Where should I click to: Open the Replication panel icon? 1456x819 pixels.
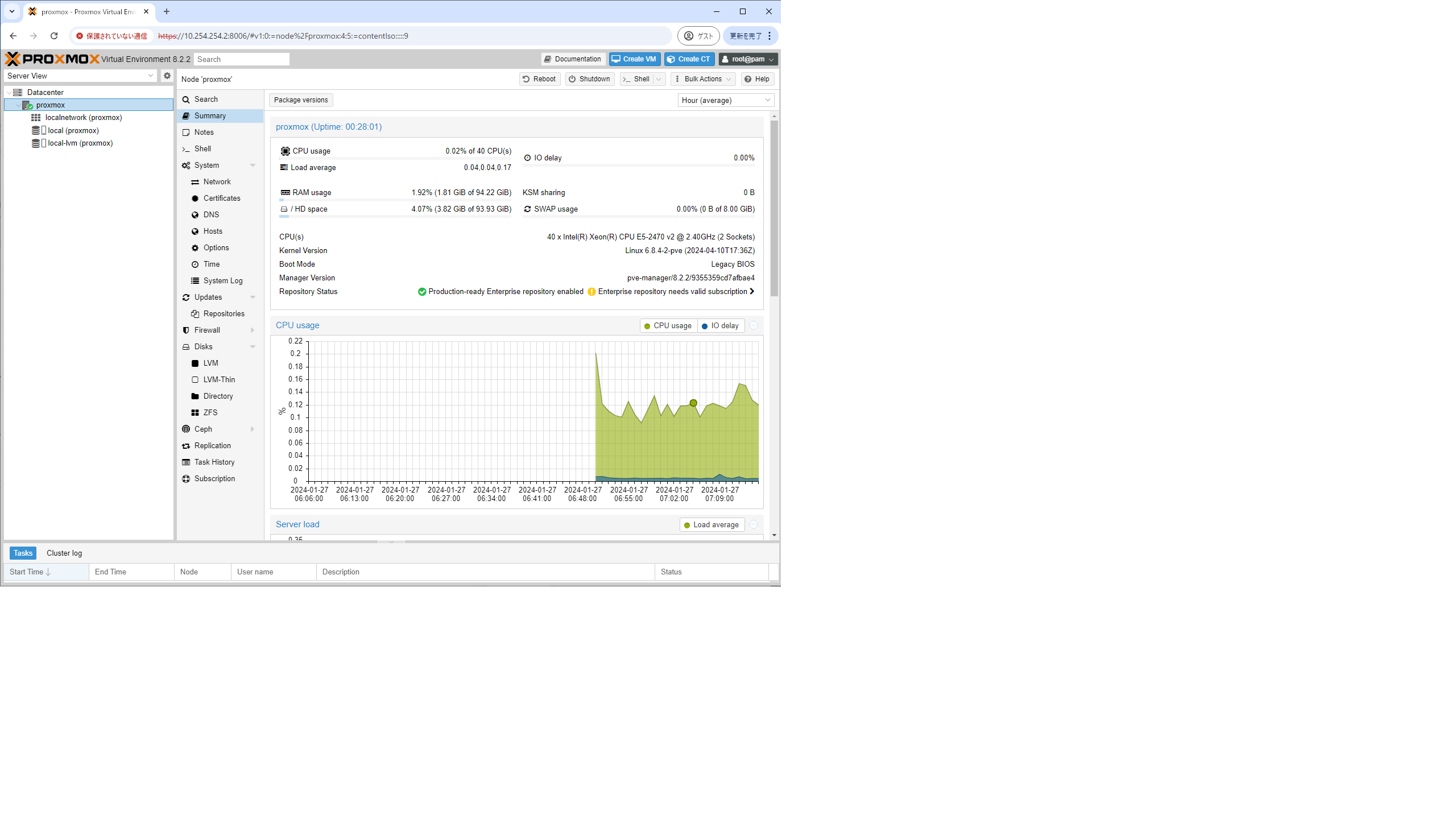pyautogui.click(x=186, y=445)
